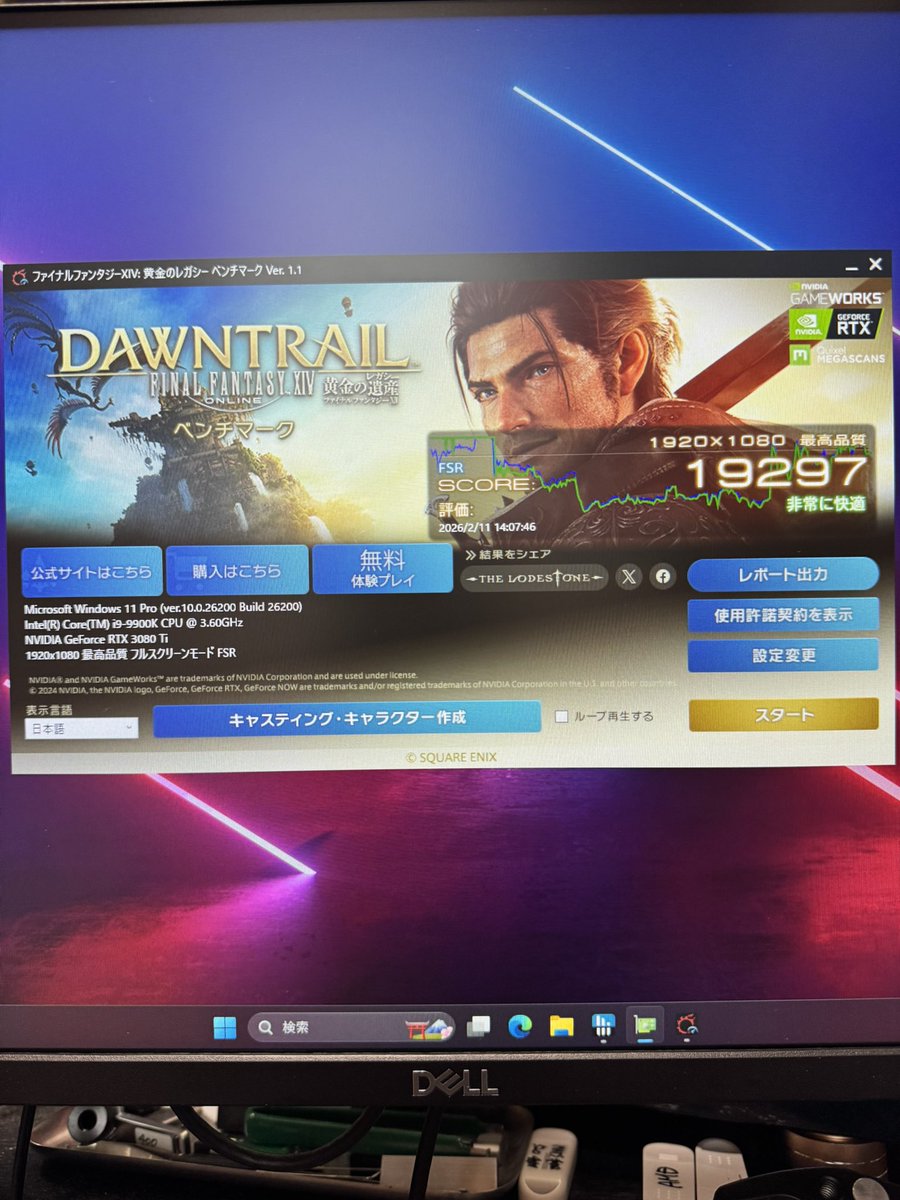This screenshot has width=900, height=1200.
Task: Share result on X (Twitter) icon
Action: pos(628,576)
